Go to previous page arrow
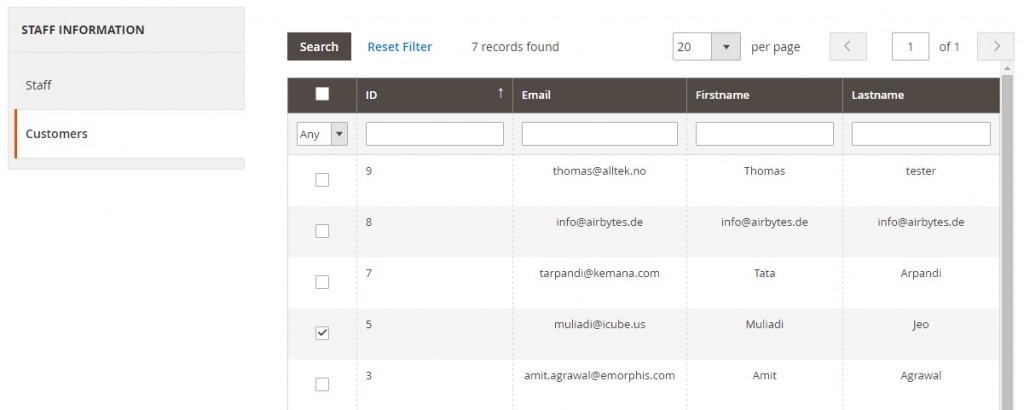This screenshot has width=1024, height=410. pos(848,47)
